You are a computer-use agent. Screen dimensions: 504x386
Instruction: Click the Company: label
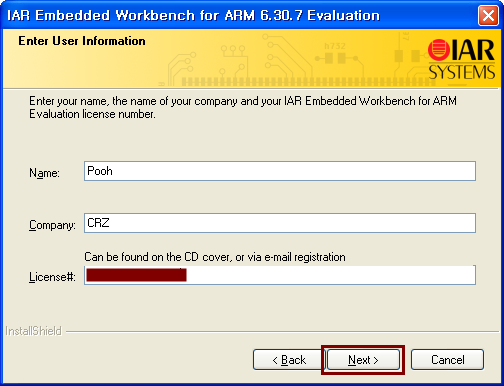(x=52, y=225)
